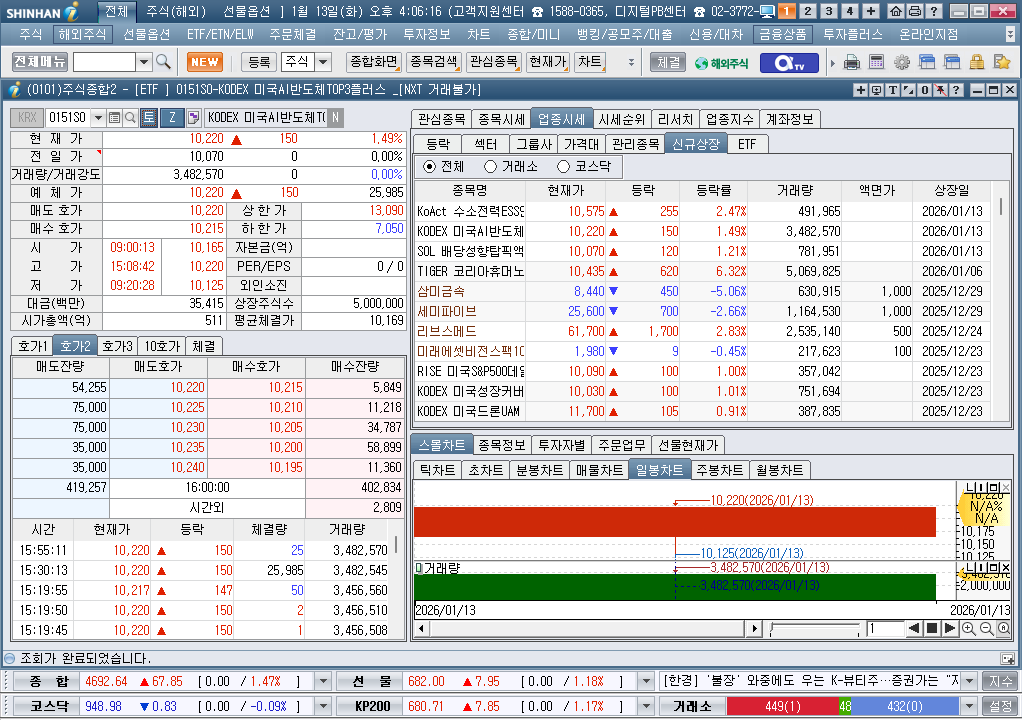Click the home icon in the top title bar
The width and height of the screenshot is (1022, 720).
(x=896, y=11)
